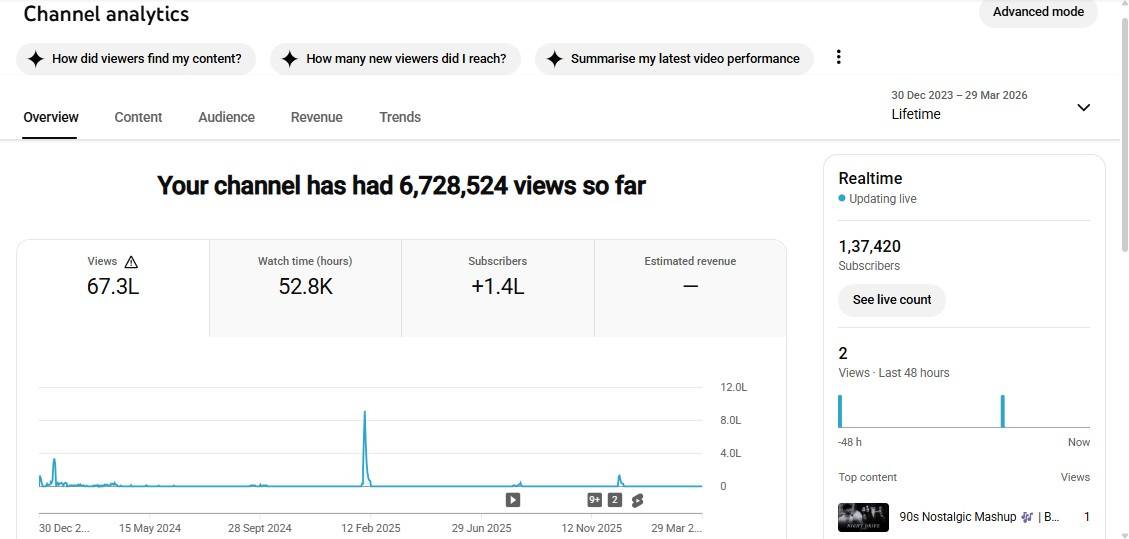The width and height of the screenshot is (1129, 539).
Task: Expand the Lifetime date range dropdown
Action: 1083,107
